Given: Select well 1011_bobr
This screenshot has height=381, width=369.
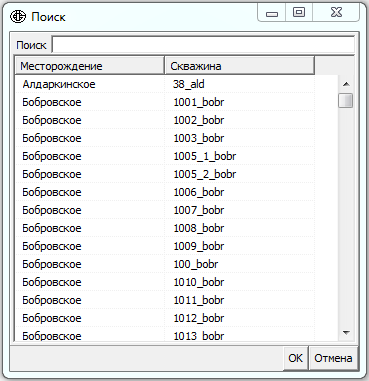Looking at the screenshot, I should [199, 300].
